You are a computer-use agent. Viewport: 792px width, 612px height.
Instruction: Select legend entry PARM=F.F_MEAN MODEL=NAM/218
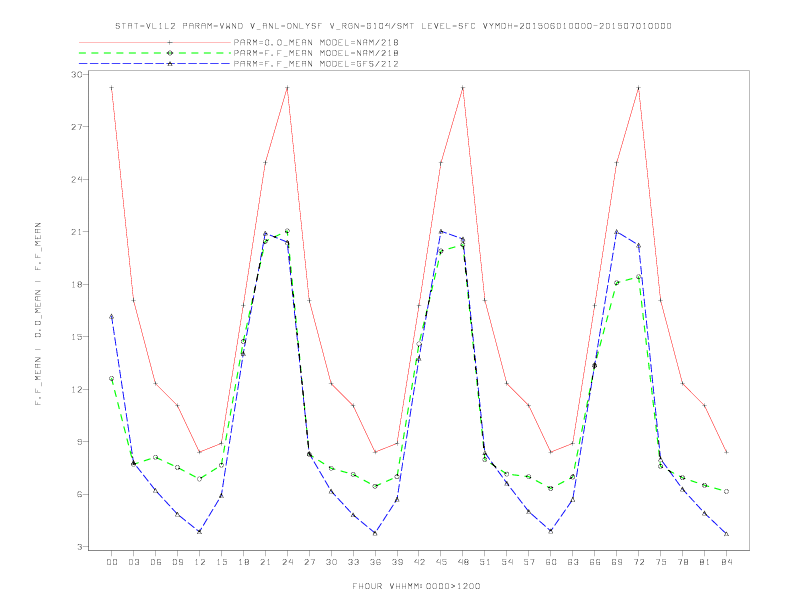click(x=316, y=53)
